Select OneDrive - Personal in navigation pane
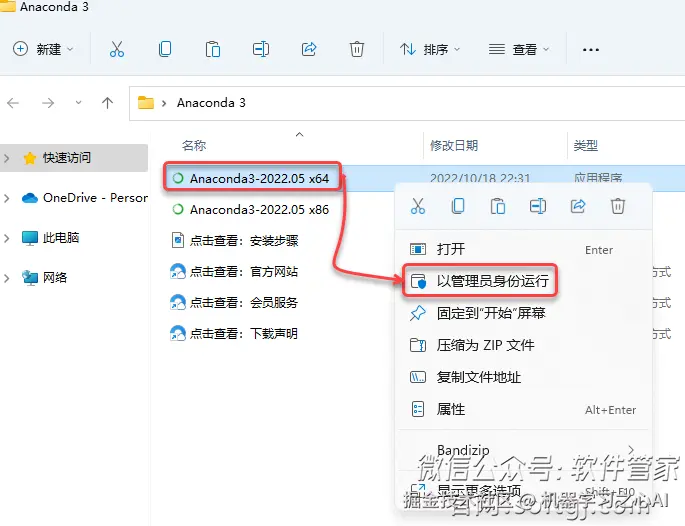Screen dimensions: 685x526 [x=85, y=198]
